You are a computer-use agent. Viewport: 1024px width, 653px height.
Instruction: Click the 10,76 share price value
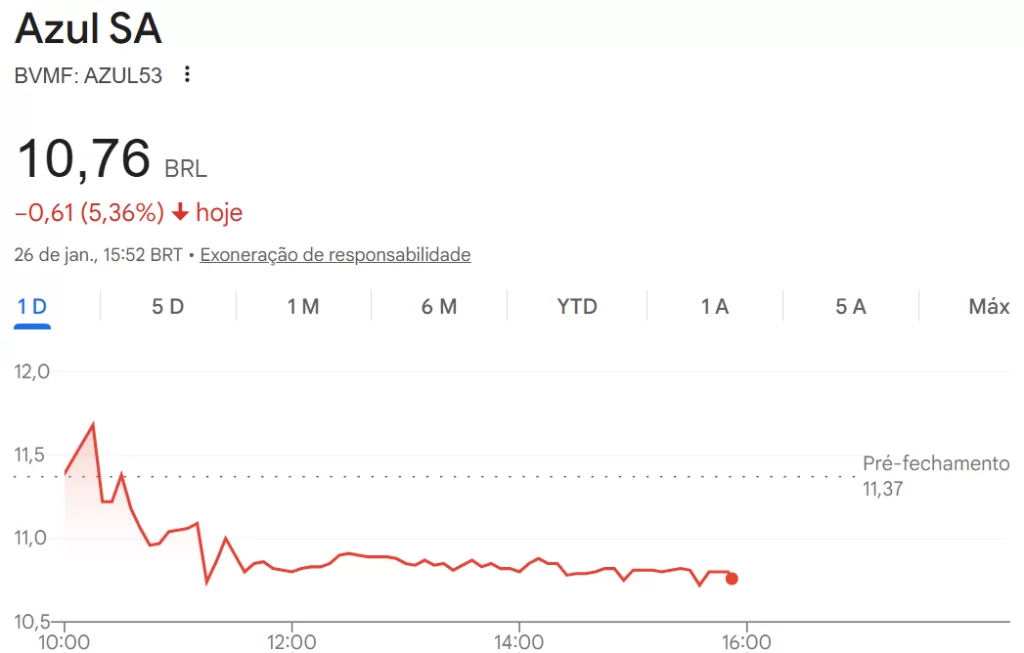(x=84, y=159)
